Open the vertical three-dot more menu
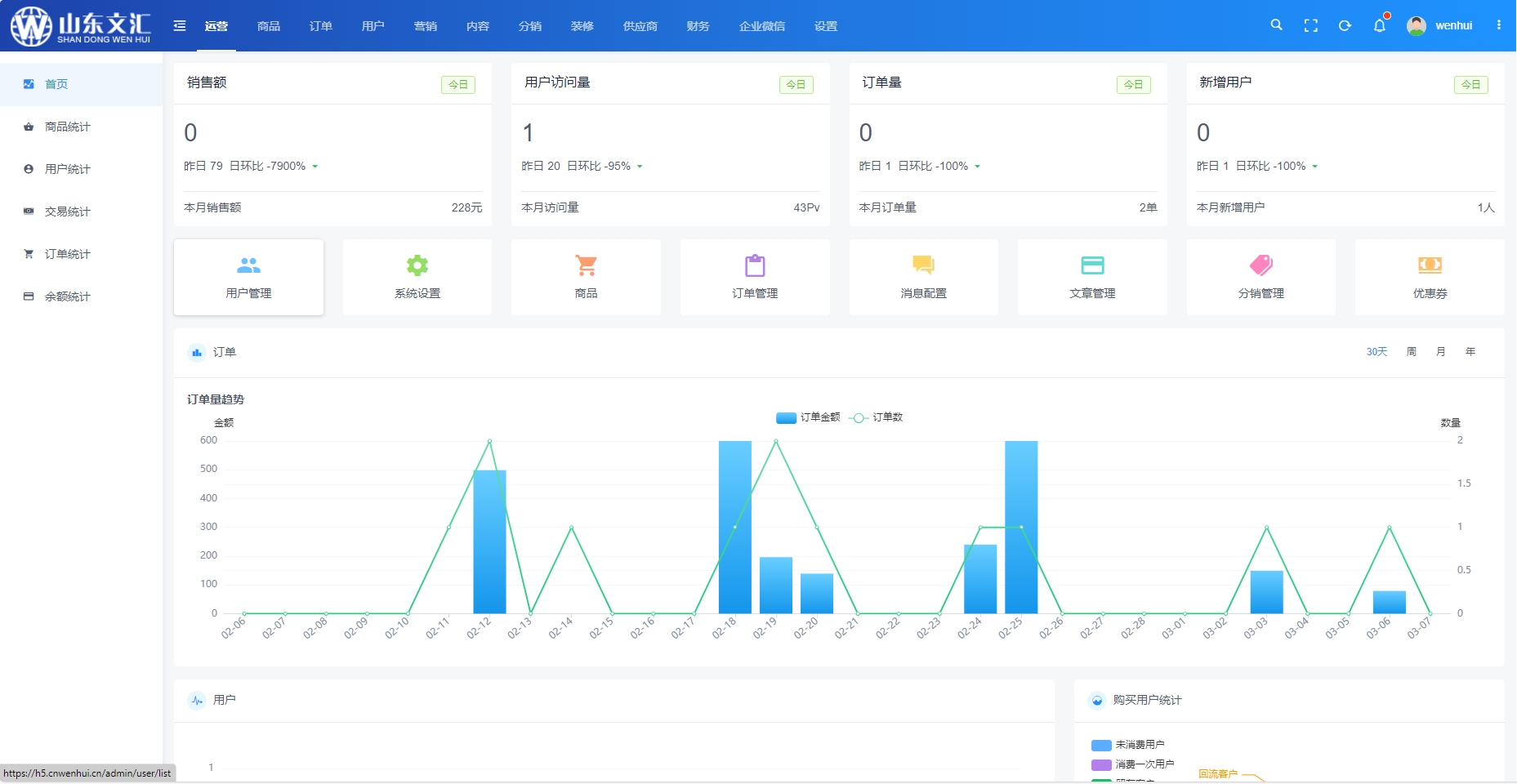The height and width of the screenshot is (784, 1517). pos(1499,25)
